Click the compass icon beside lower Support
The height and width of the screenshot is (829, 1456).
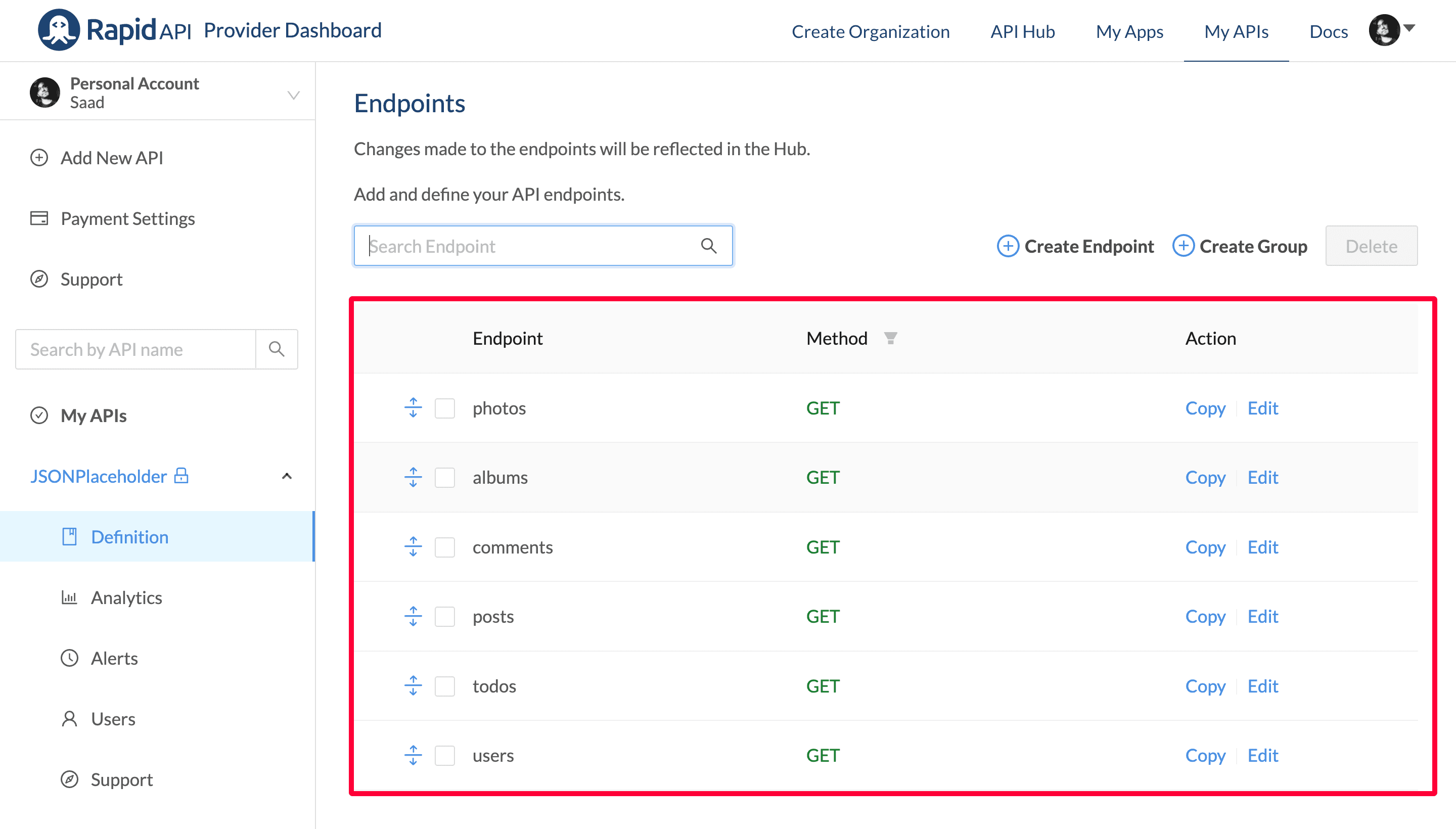[x=69, y=779]
